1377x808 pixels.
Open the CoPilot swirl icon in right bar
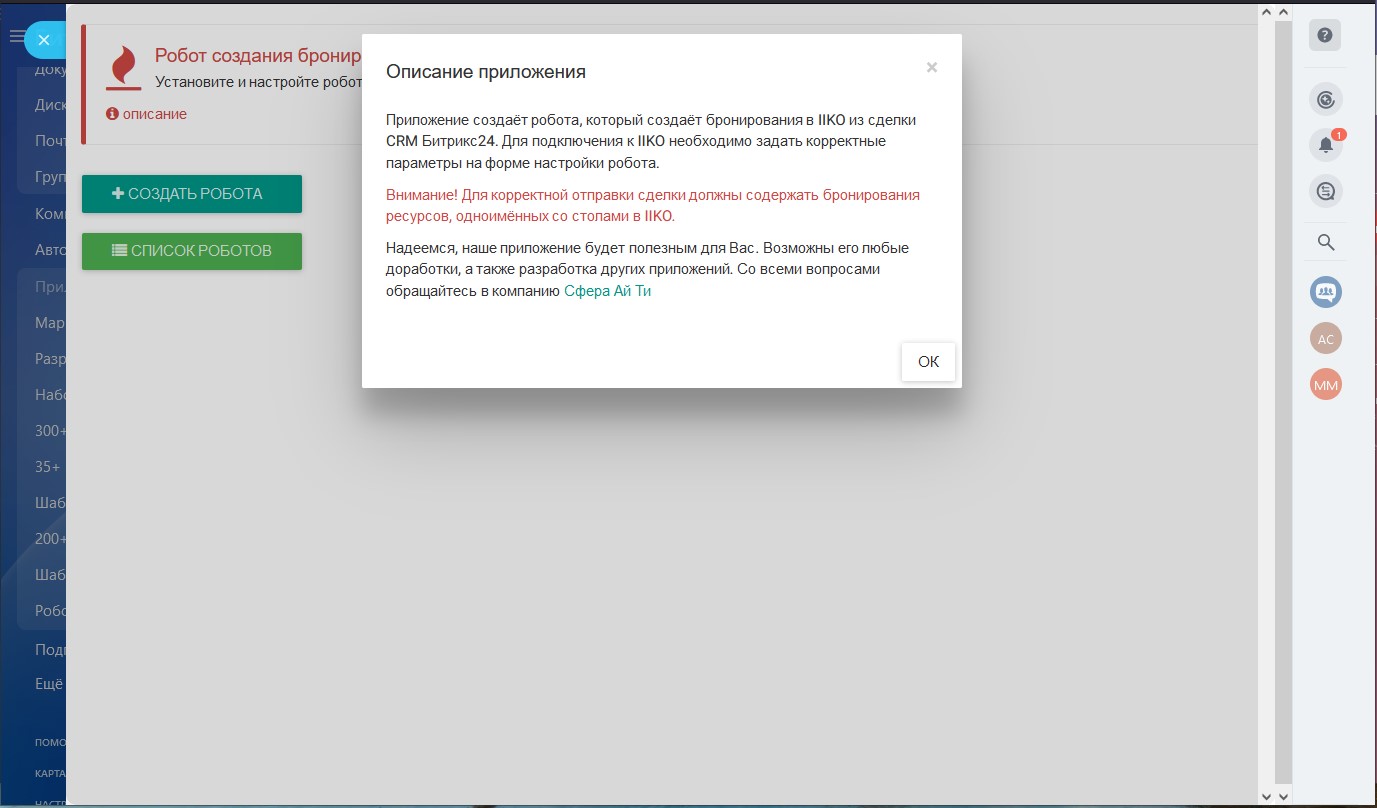click(1326, 99)
